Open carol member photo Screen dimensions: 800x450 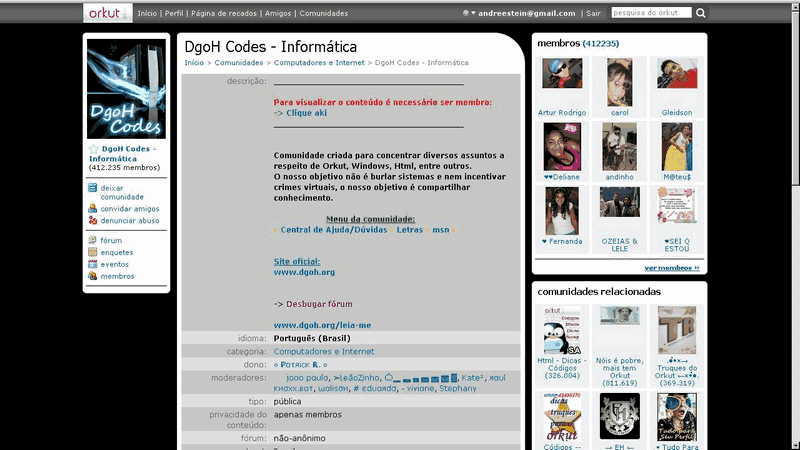point(619,82)
